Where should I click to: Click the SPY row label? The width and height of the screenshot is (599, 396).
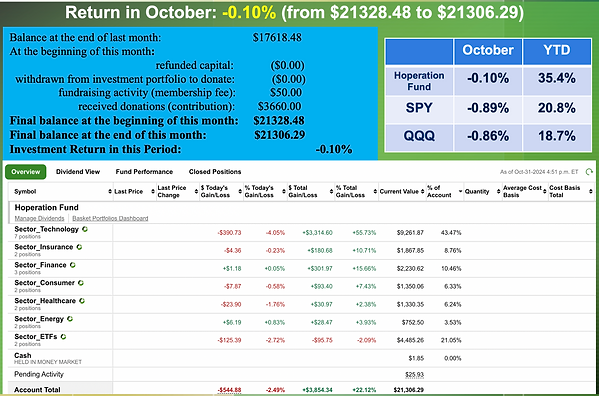pos(419,108)
